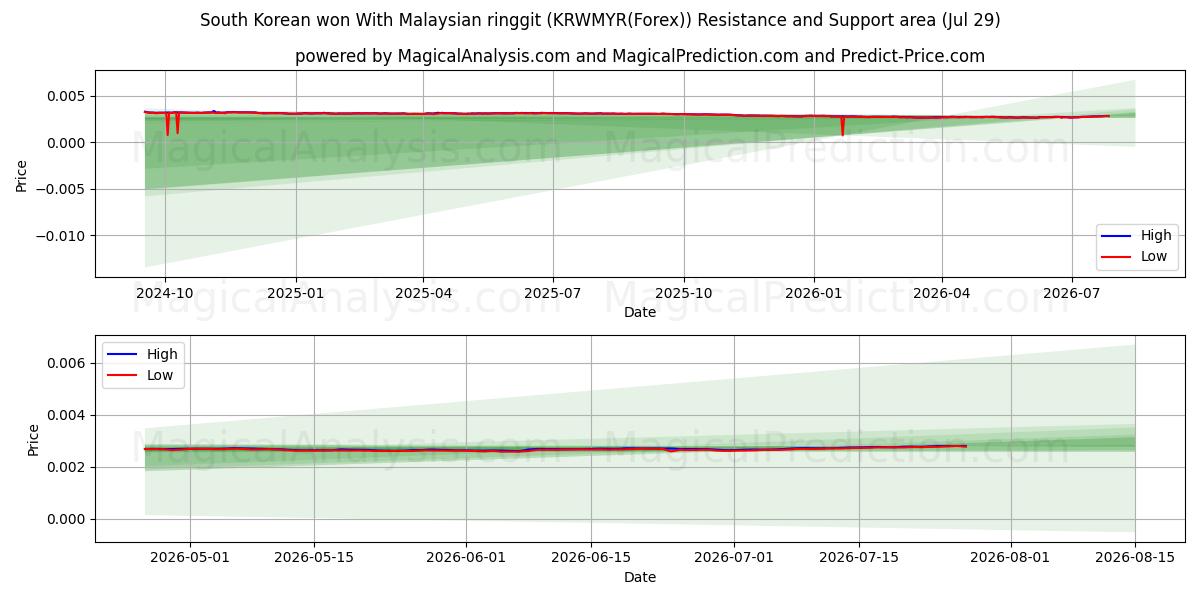This screenshot has width=1200, height=600.
Task: Click the 'Date' axis label under the top chart
Action: (x=640, y=312)
